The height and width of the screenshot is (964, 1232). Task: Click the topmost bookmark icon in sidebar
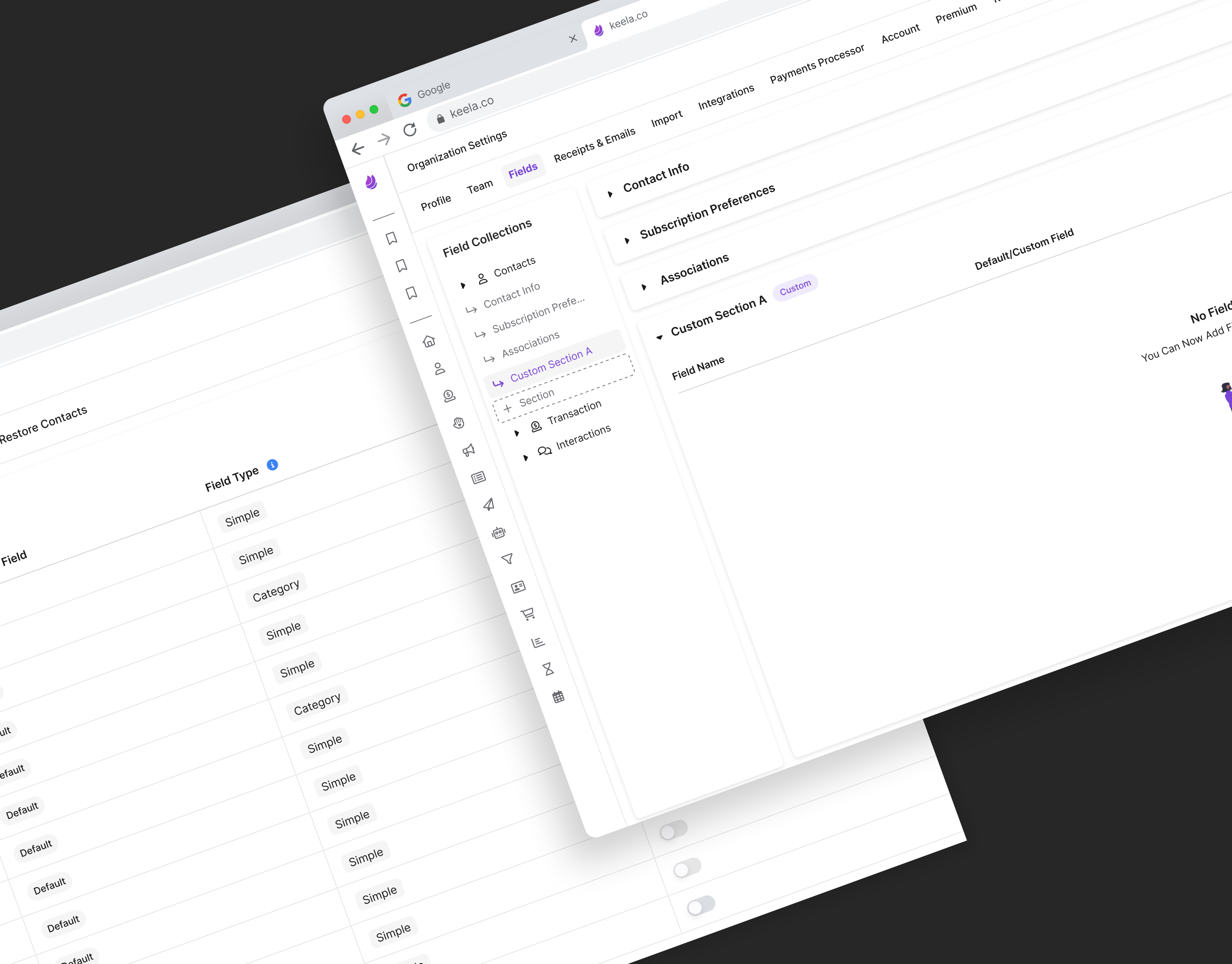click(x=392, y=238)
